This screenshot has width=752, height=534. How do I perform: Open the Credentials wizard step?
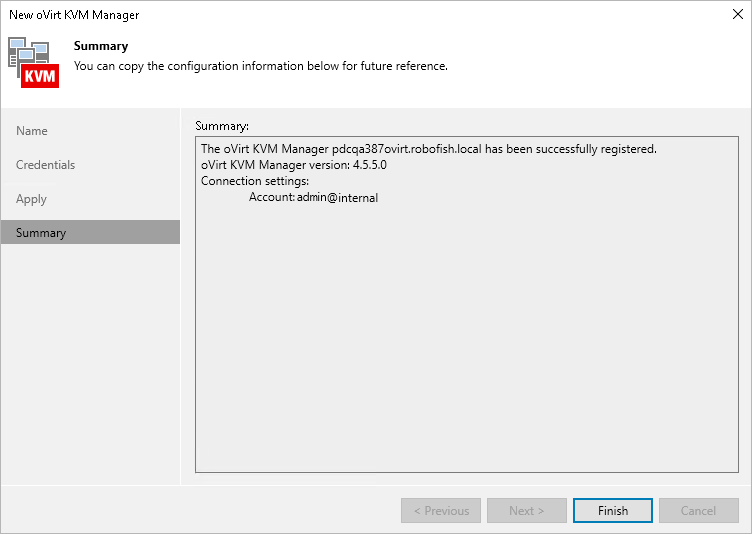pyautogui.click(x=45, y=165)
